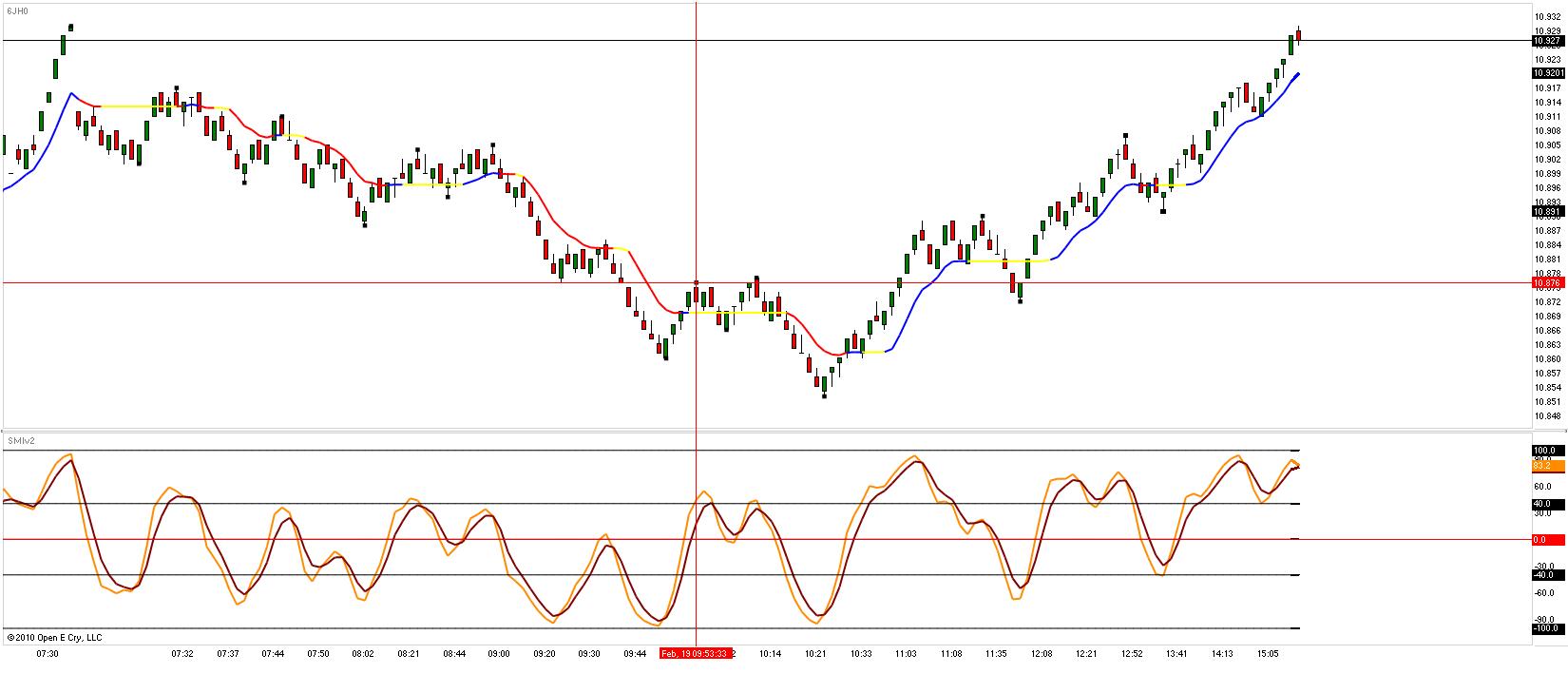Click the 10.869 price axis label
The width and height of the screenshot is (1568, 674).
1547,316
